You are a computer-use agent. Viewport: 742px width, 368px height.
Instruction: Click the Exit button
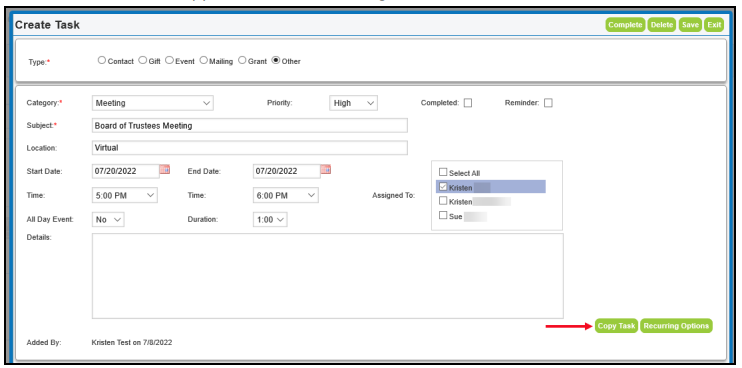pos(714,25)
